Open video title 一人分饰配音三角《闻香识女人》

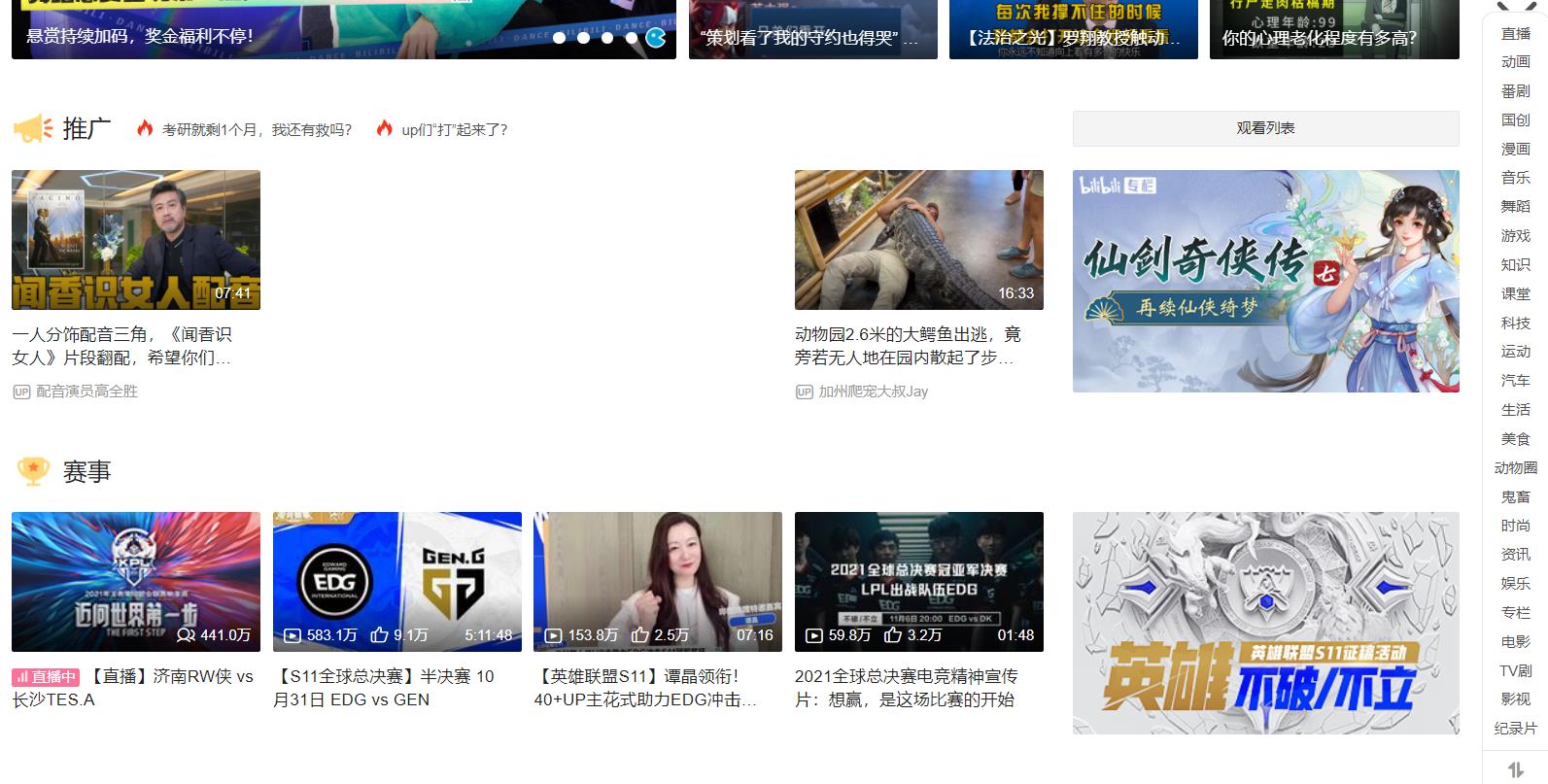pyautogui.click(x=122, y=346)
